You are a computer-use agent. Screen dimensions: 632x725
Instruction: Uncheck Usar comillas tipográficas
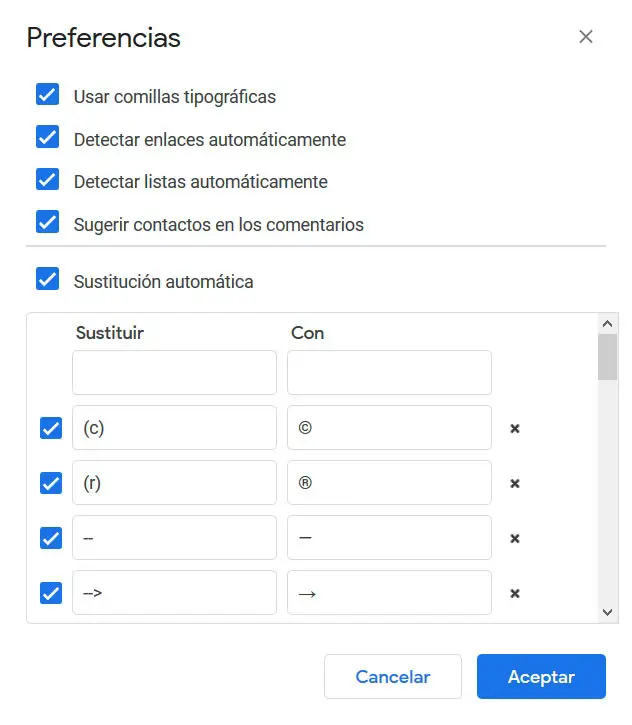click(x=47, y=95)
